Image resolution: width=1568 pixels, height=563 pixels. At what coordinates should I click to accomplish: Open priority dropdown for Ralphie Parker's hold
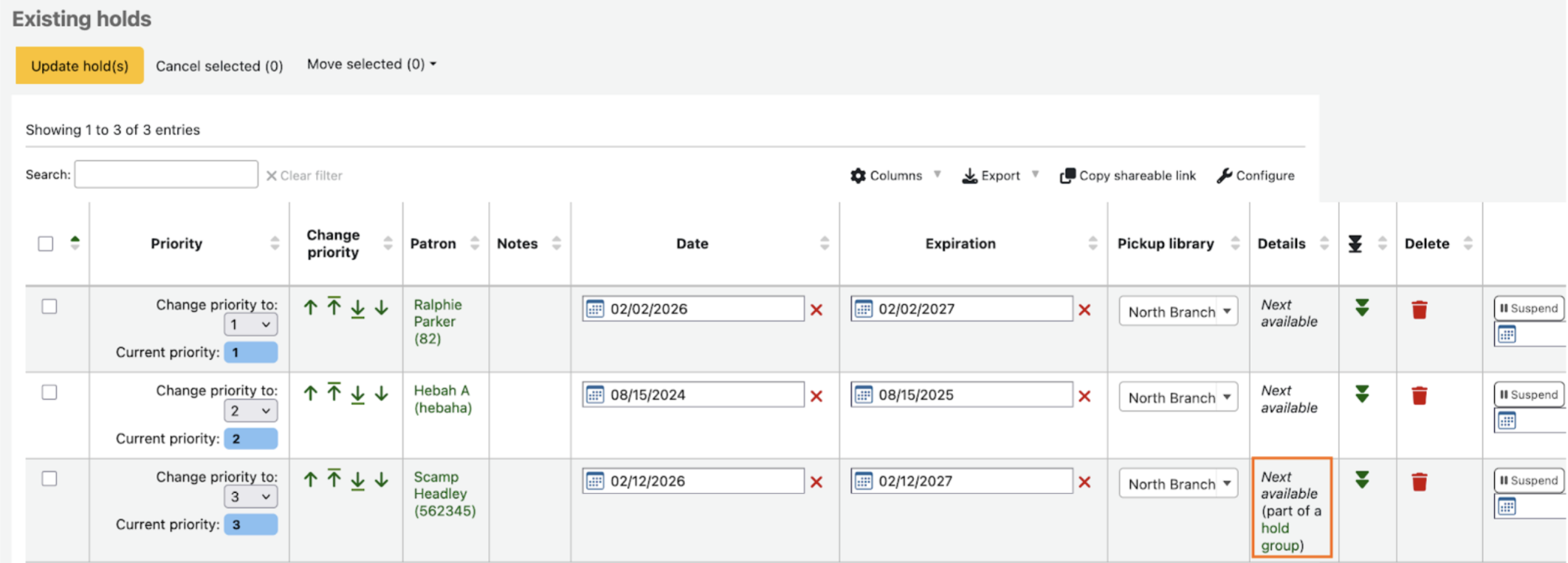point(250,325)
